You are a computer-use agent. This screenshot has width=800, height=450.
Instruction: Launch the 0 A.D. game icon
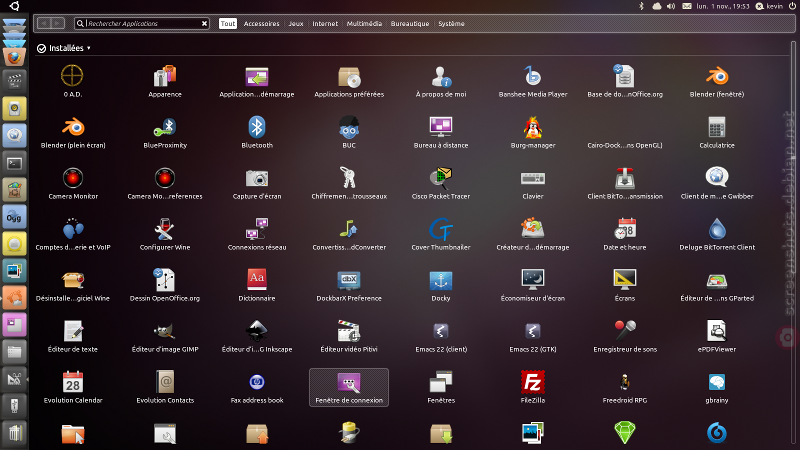(72, 77)
